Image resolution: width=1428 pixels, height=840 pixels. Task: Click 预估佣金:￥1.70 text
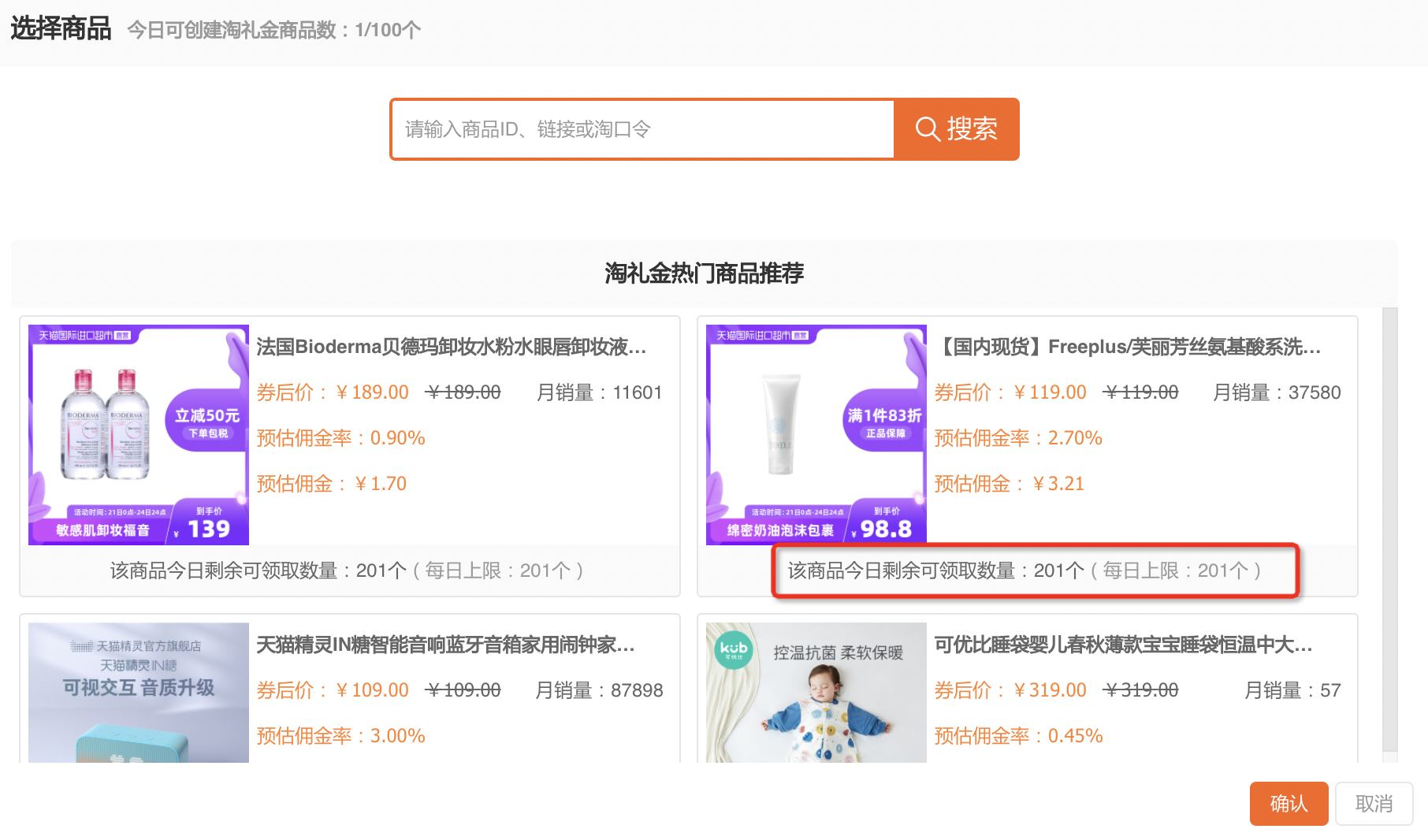[x=331, y=484]
